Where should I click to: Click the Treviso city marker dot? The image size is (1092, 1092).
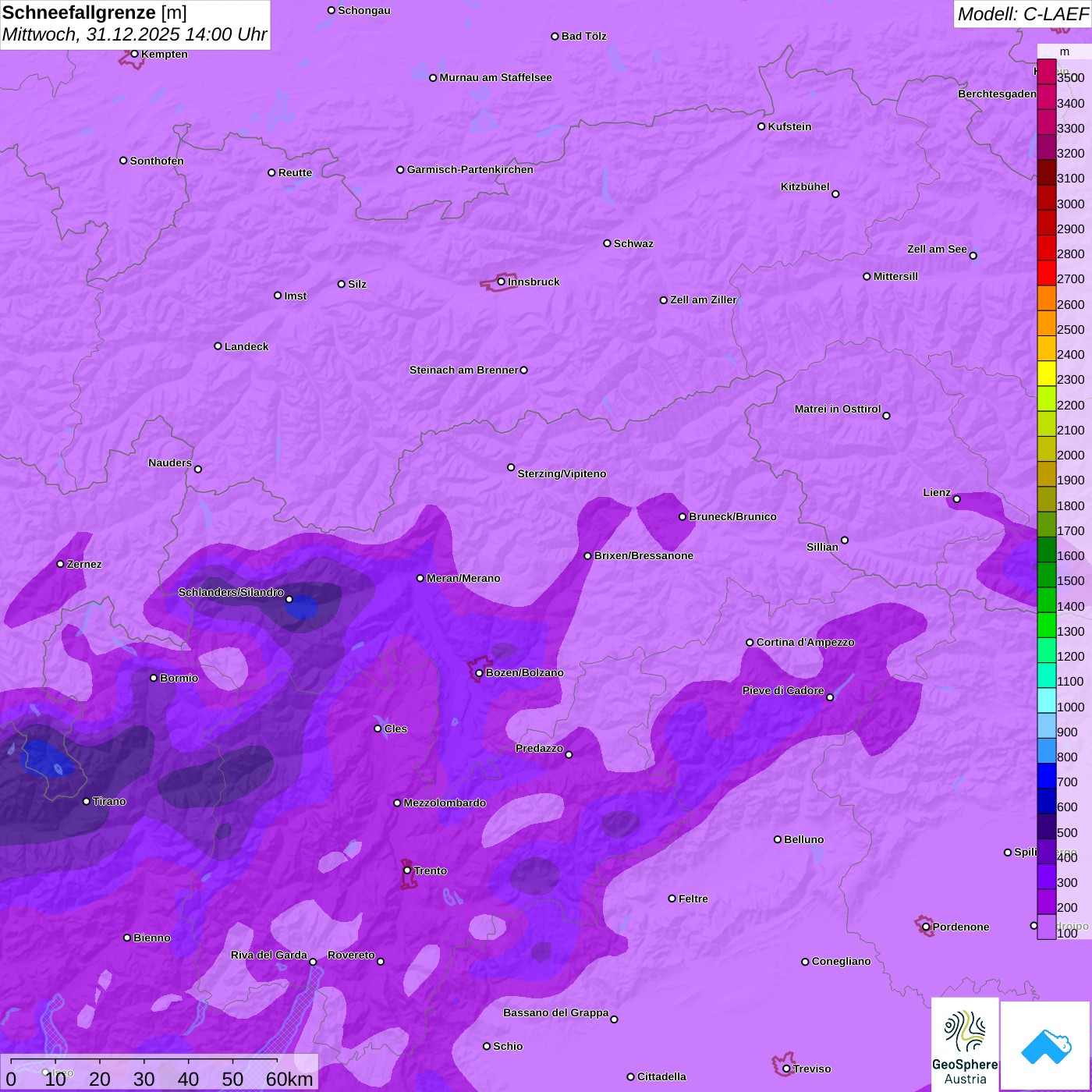786,1069
